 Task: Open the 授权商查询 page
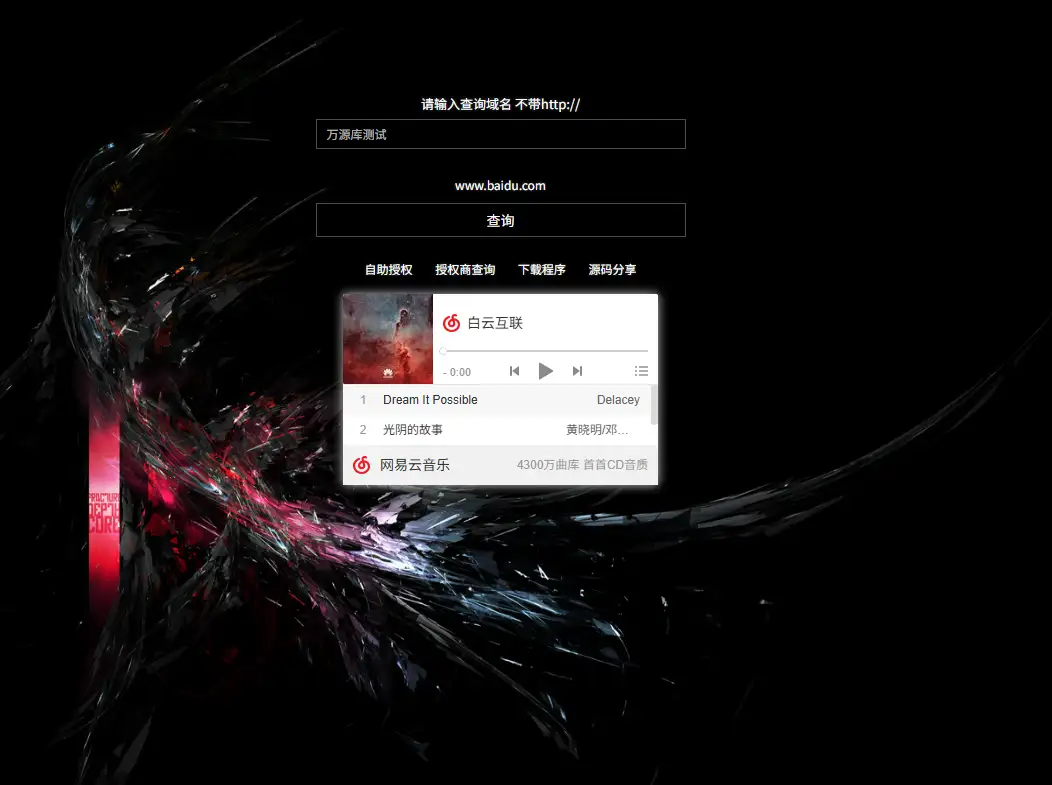click(466, 269)
